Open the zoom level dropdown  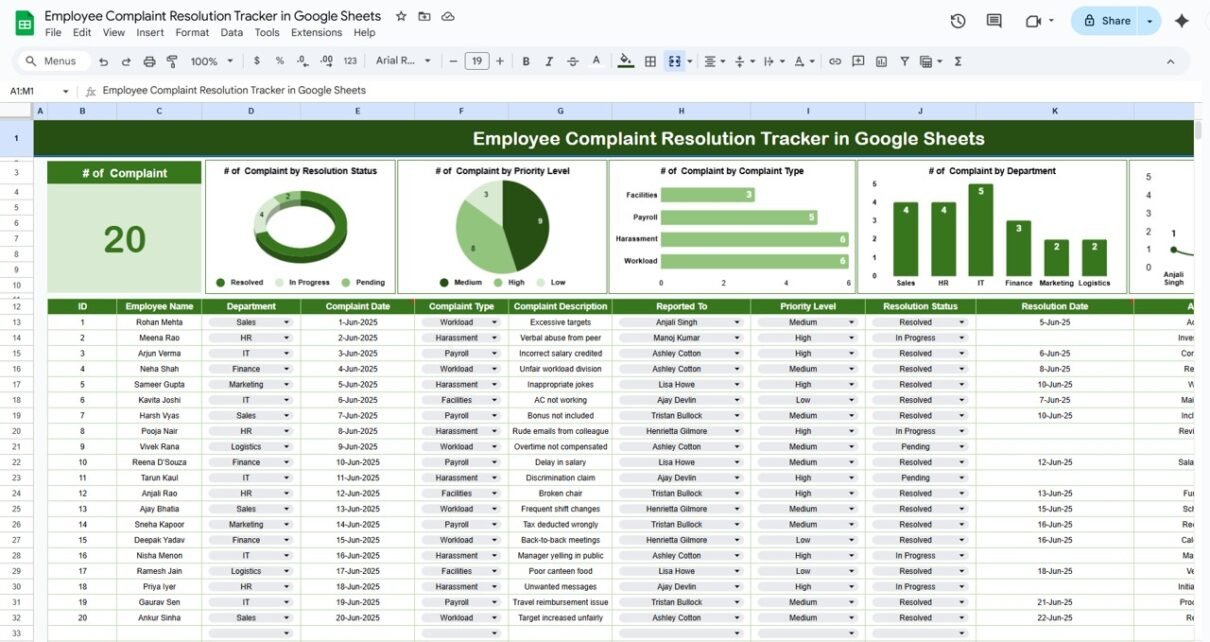click(210, 61)
